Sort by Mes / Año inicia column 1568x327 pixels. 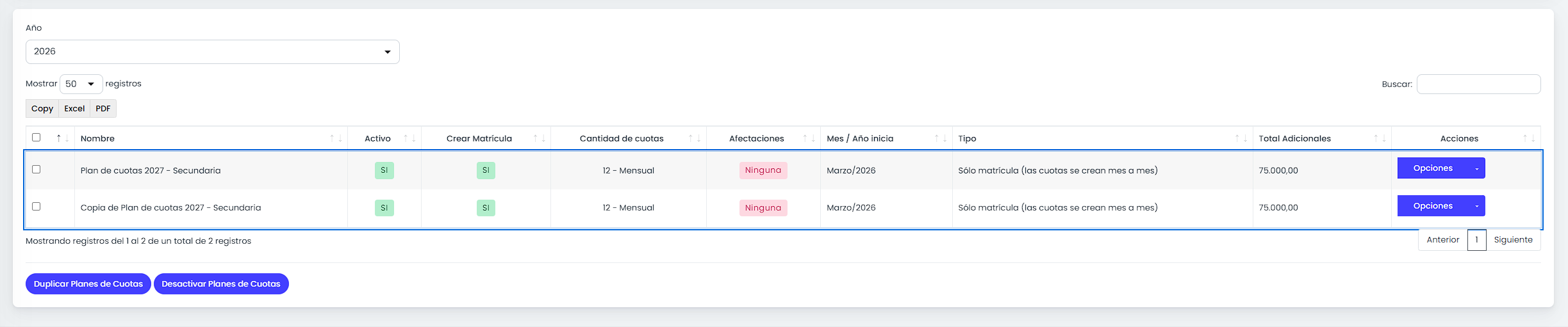coord(886,139)
